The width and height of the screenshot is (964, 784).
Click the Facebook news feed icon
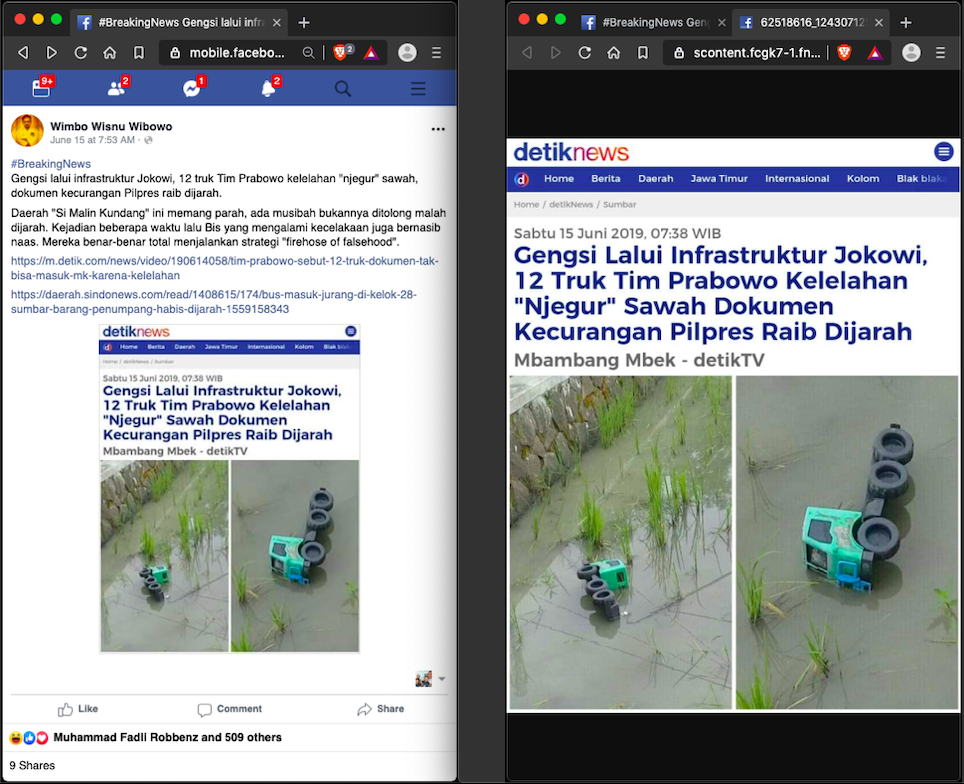(x=41, y=89)
